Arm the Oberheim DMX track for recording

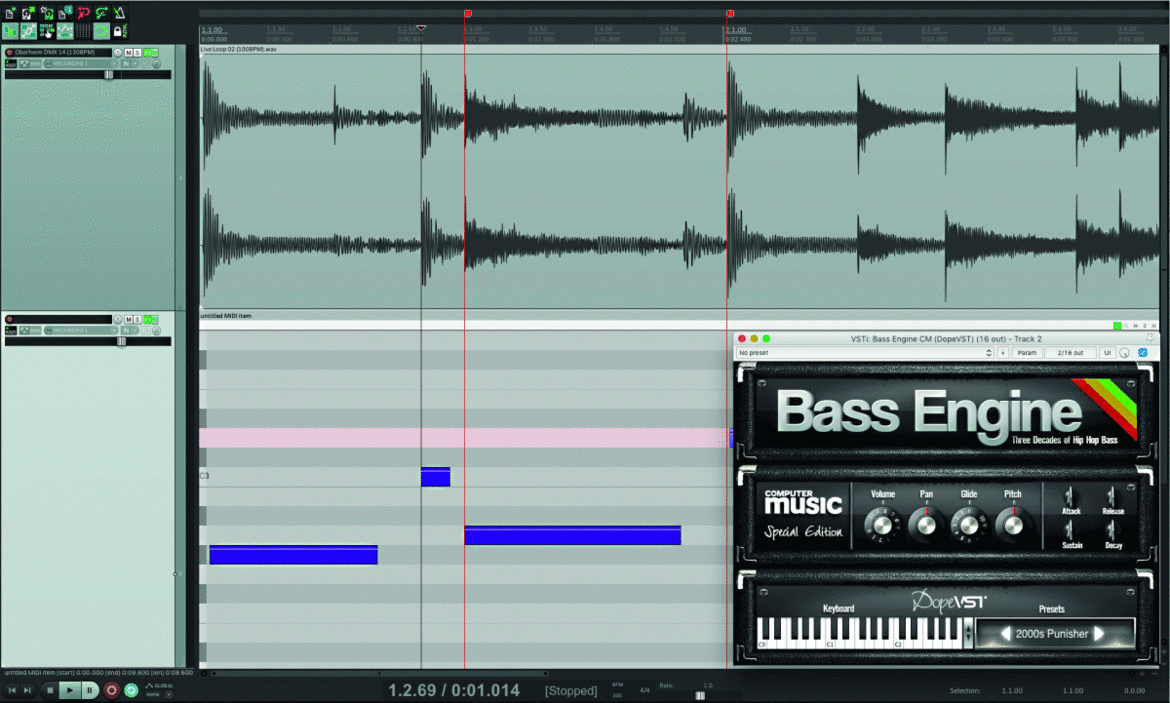(x=10, y=53)
